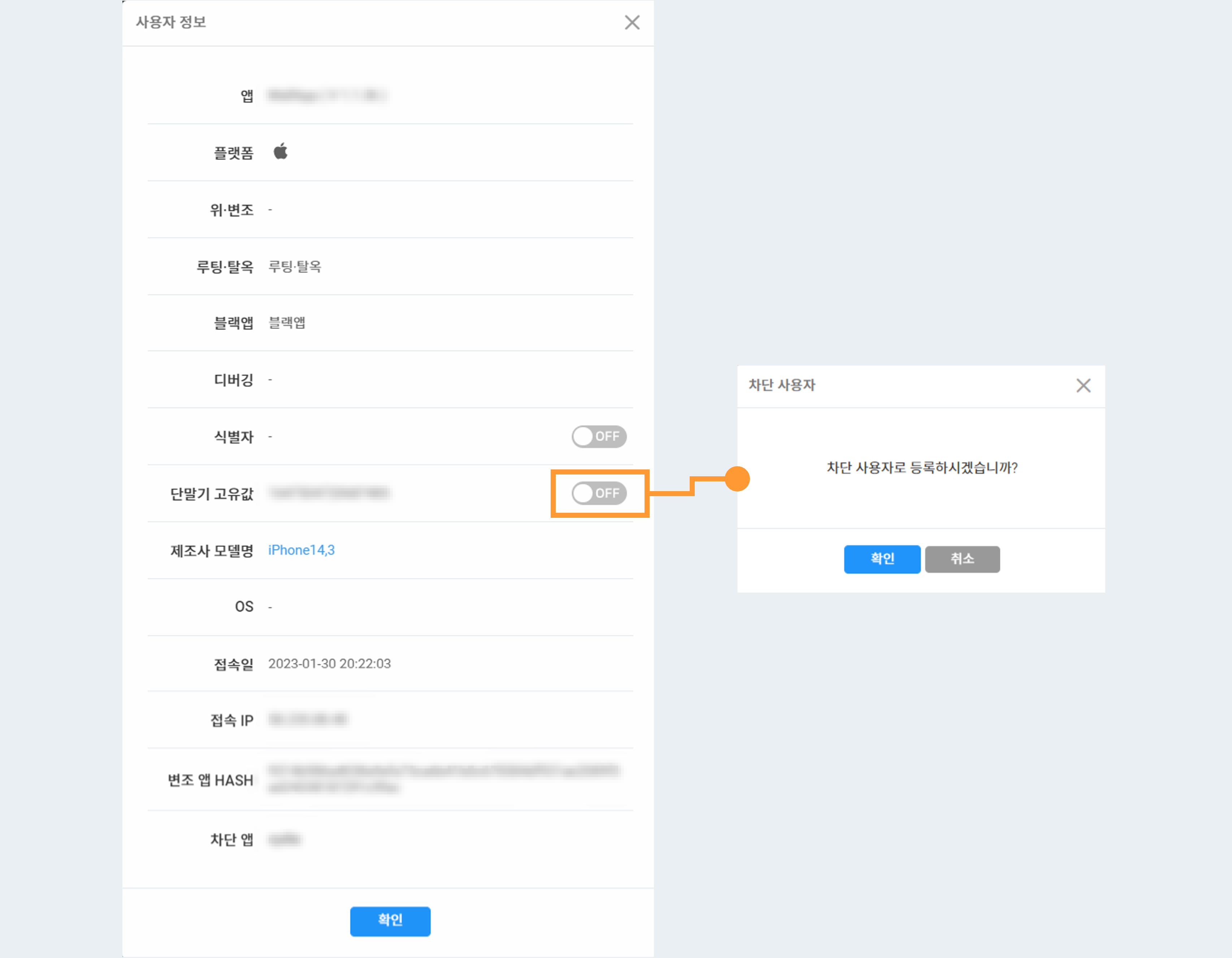Click the Apple platform icon

coord(280,152)
